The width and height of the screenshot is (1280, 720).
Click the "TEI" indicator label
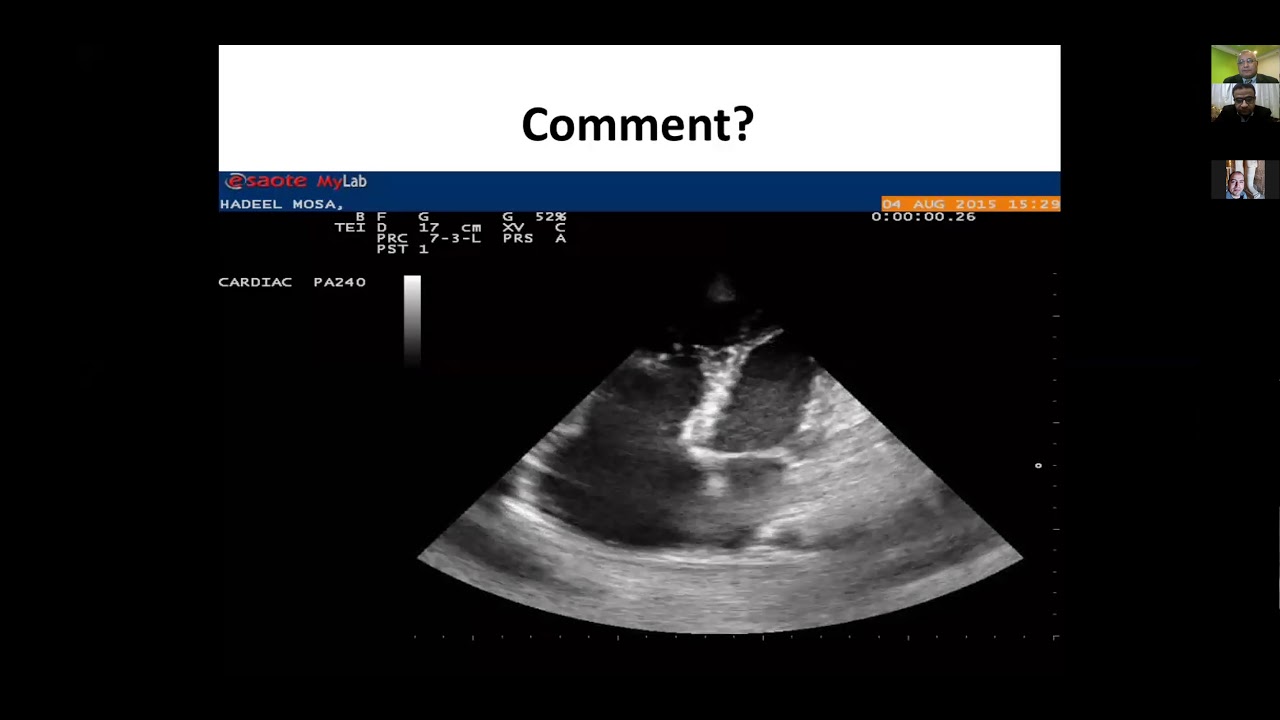pos(350,227)
